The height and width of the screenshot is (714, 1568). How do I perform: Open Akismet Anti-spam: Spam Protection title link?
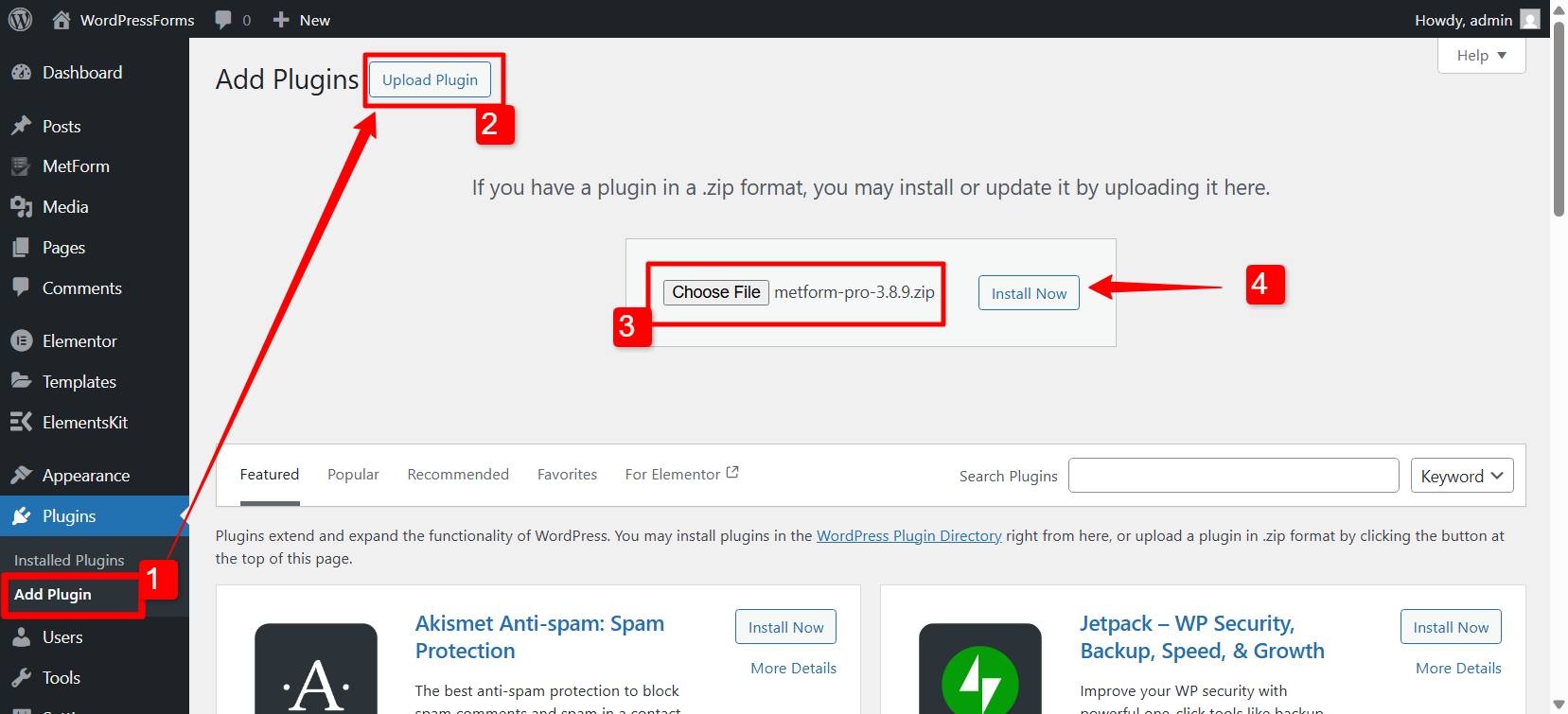[539, 637]
